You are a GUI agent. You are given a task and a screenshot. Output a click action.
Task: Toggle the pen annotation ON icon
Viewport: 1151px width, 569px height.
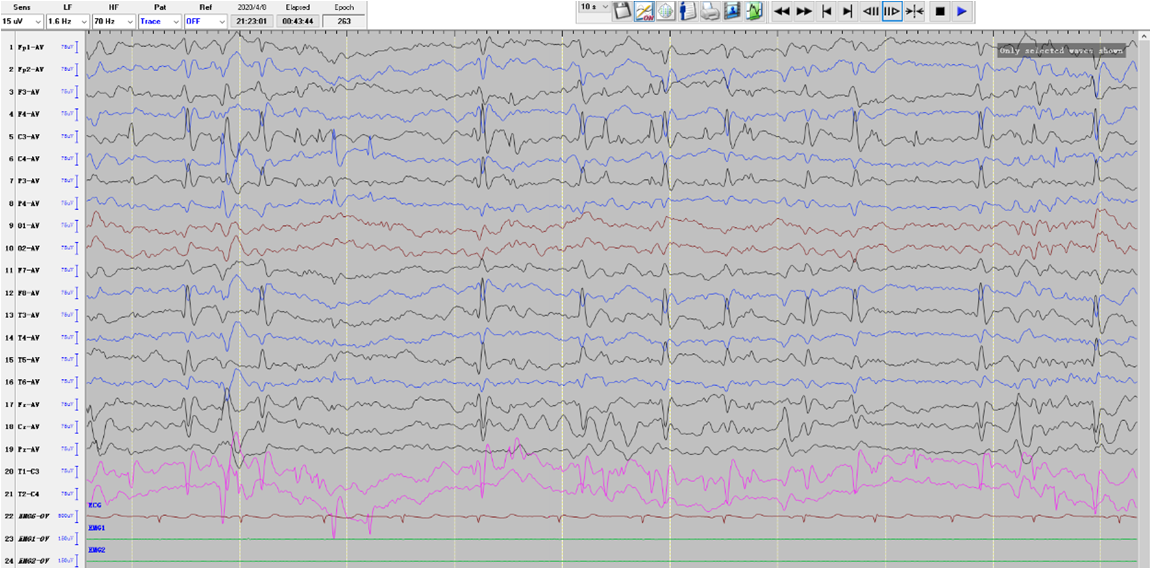(x=644, y=11)
